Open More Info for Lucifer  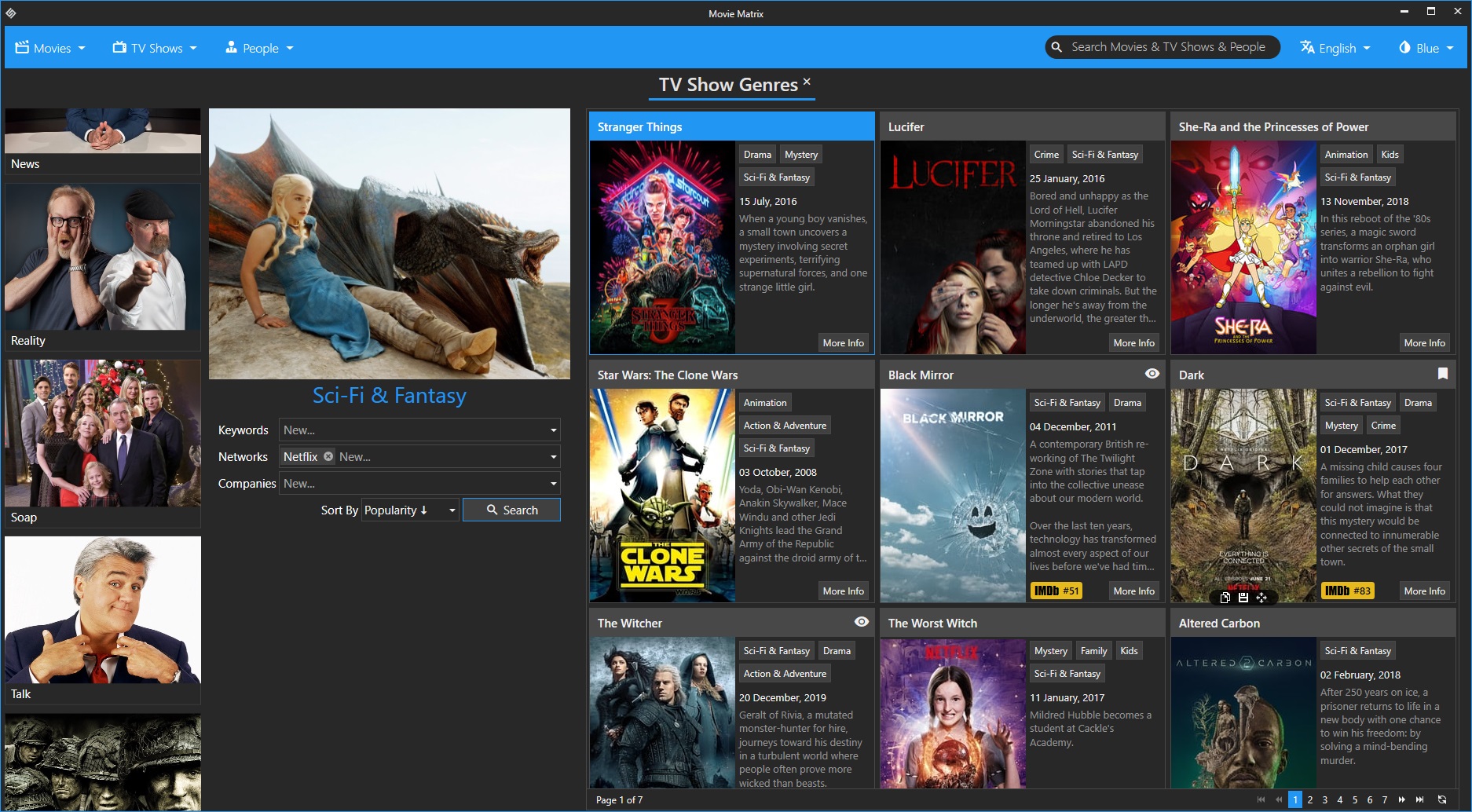point(1133,342)
